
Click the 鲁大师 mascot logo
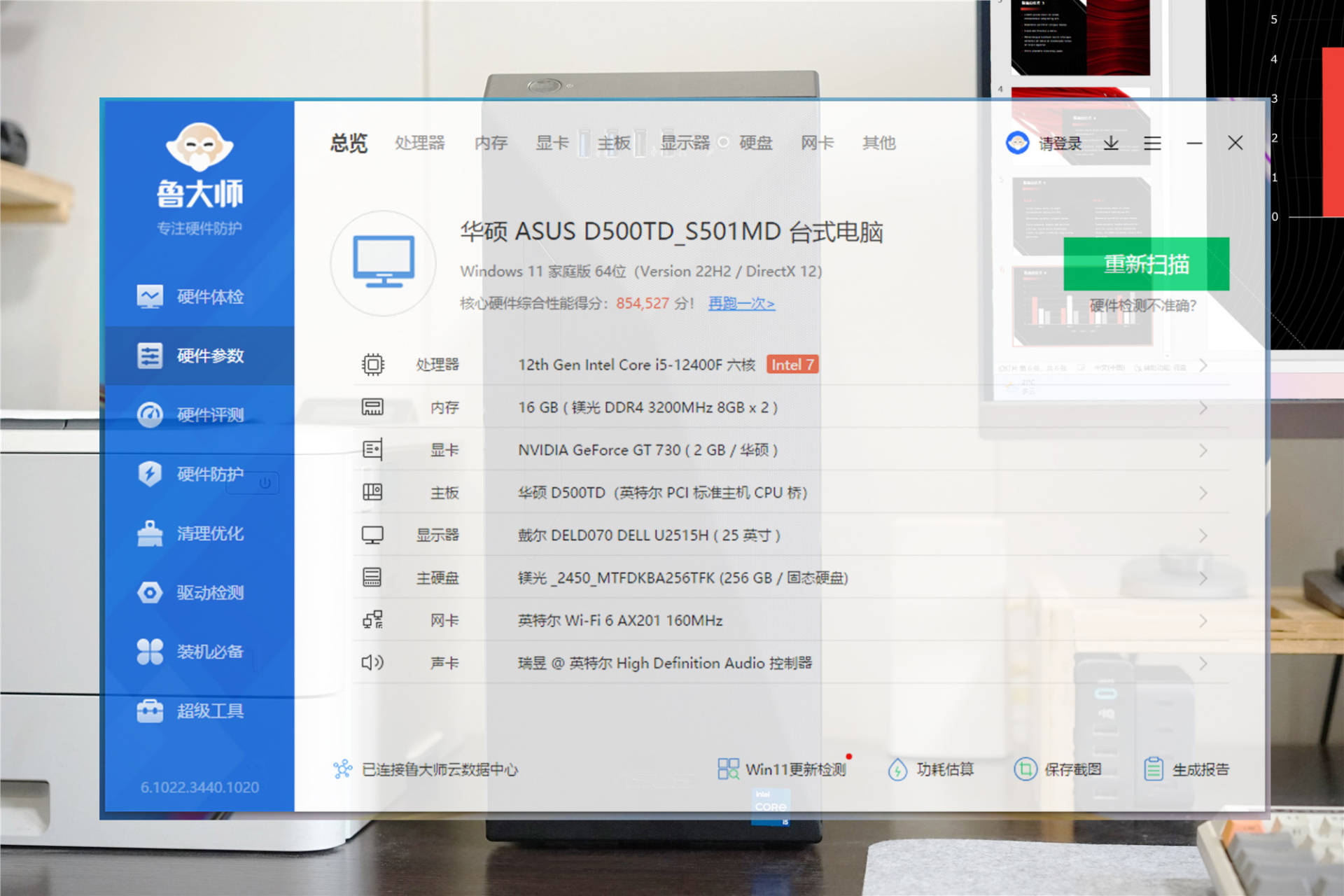[199, 146]
